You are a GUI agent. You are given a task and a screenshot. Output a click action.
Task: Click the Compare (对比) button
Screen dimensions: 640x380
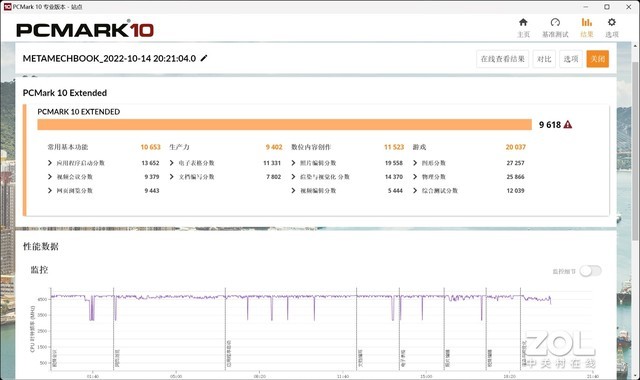click(544, 59)
